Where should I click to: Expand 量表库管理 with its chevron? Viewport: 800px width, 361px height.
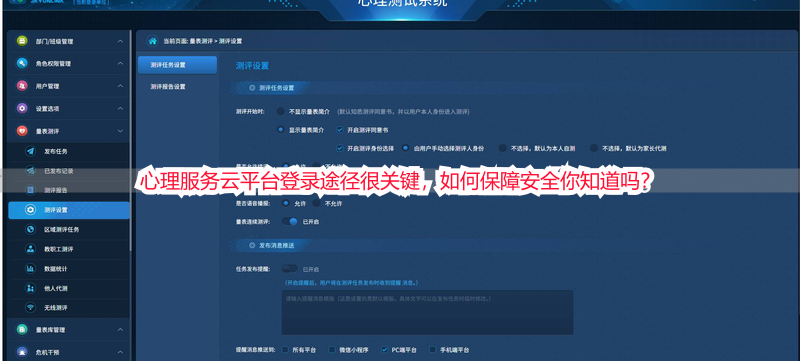pyautogui.click(x=120, y=330)
